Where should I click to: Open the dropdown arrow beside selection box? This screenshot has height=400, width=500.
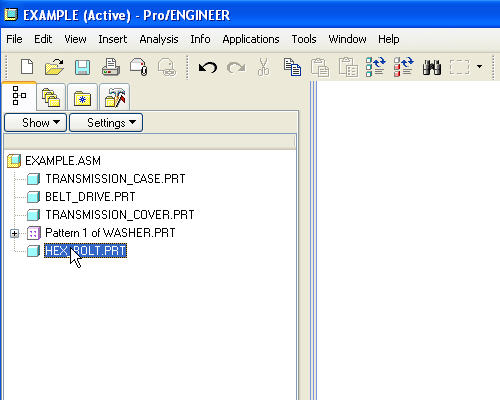pyautogui.click(x=479, y=67)
